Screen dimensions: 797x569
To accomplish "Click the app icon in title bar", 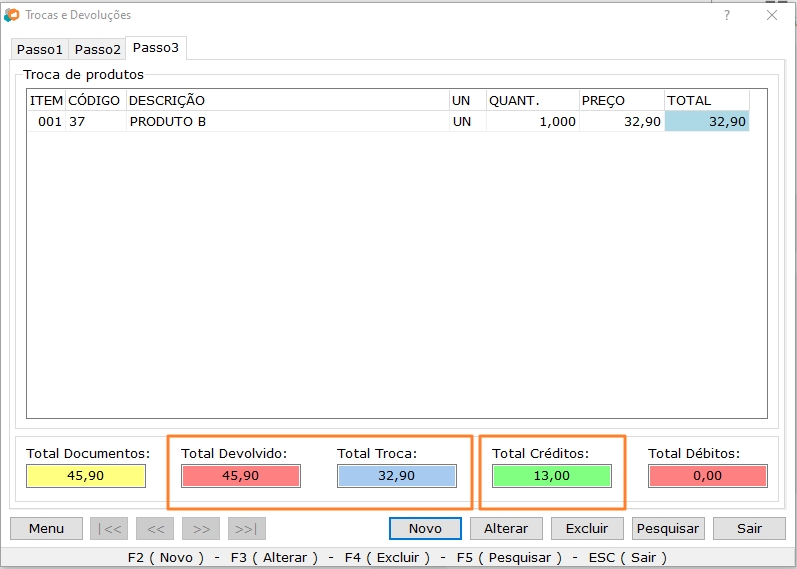I will pyautogui.click(x=12, y=15).
